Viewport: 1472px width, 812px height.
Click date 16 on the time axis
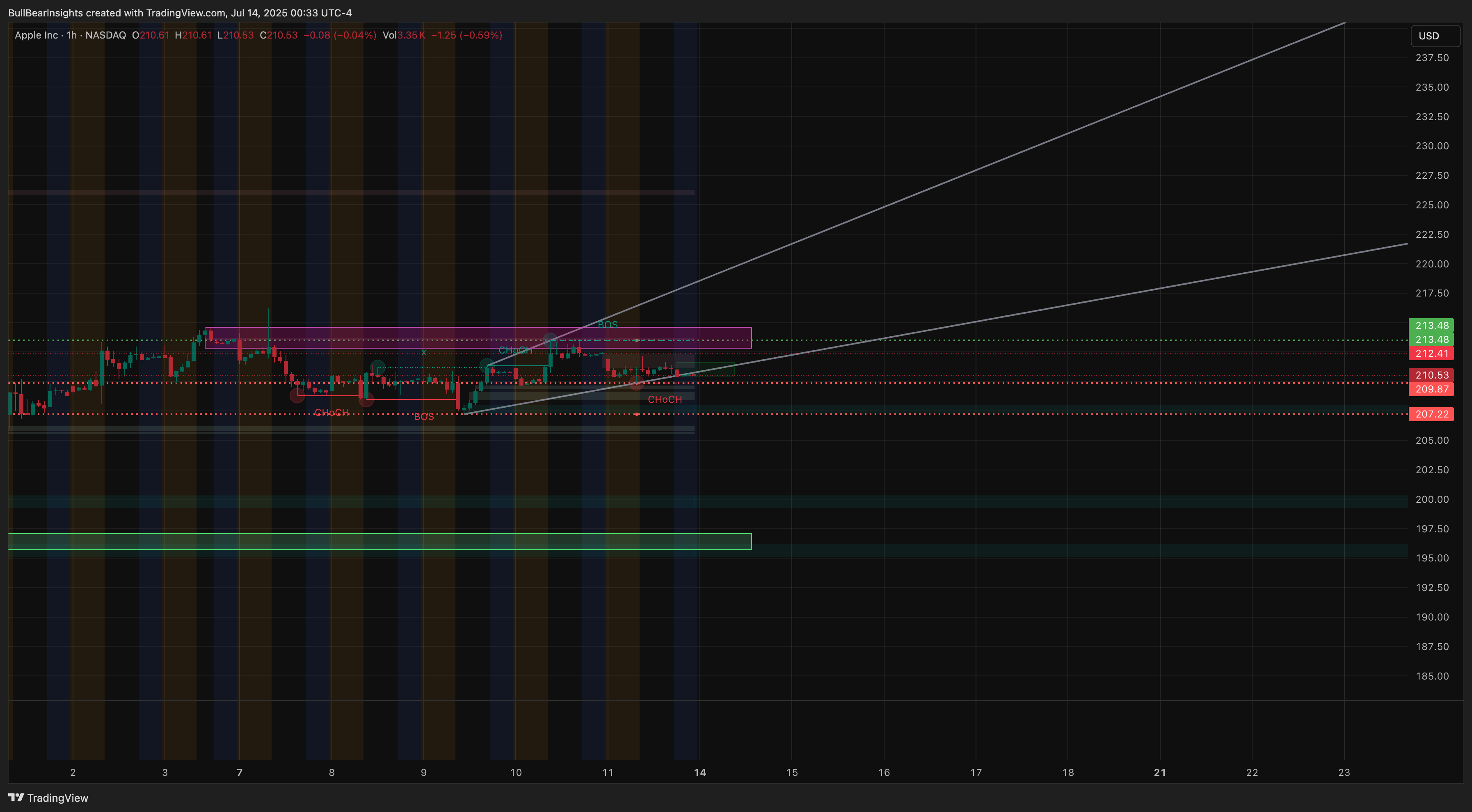[883, 773]
